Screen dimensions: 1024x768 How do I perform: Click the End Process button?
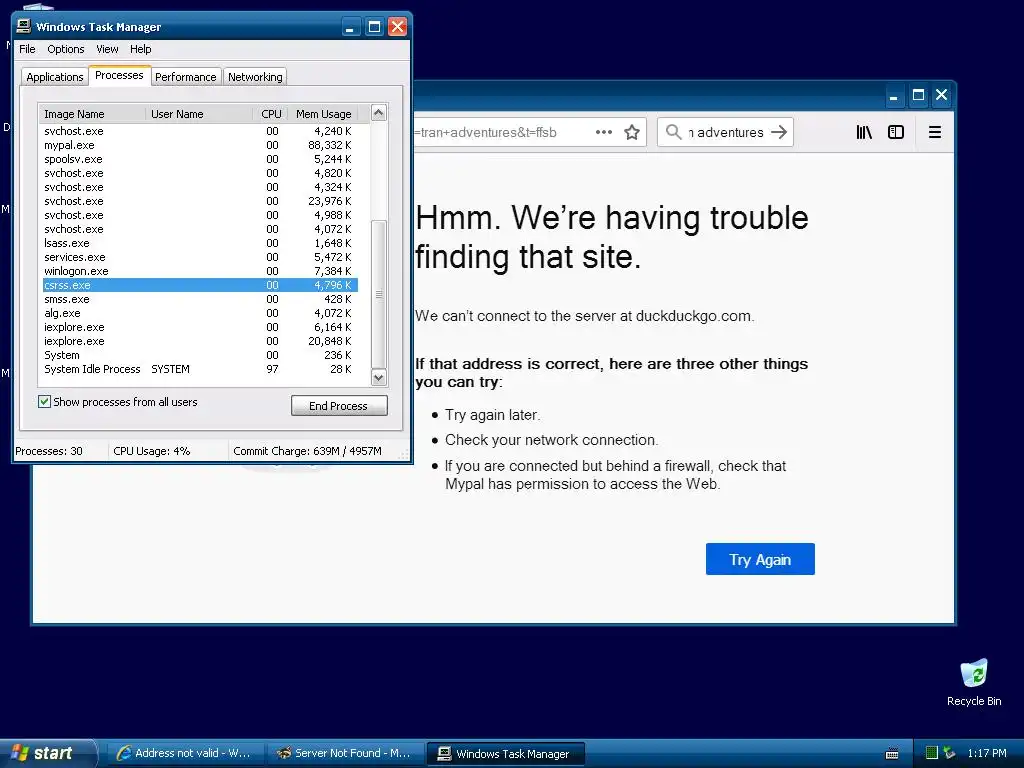[339, 406]
